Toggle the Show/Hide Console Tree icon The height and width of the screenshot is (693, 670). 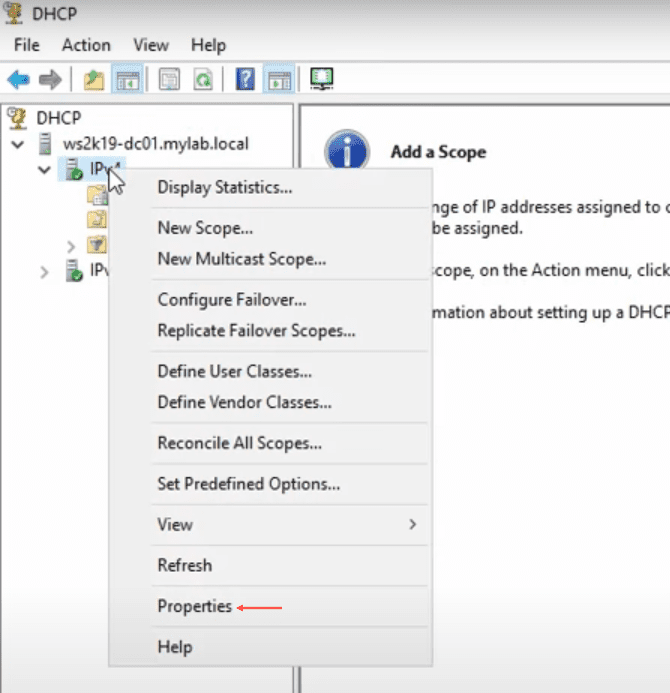[x=127, y=80]
